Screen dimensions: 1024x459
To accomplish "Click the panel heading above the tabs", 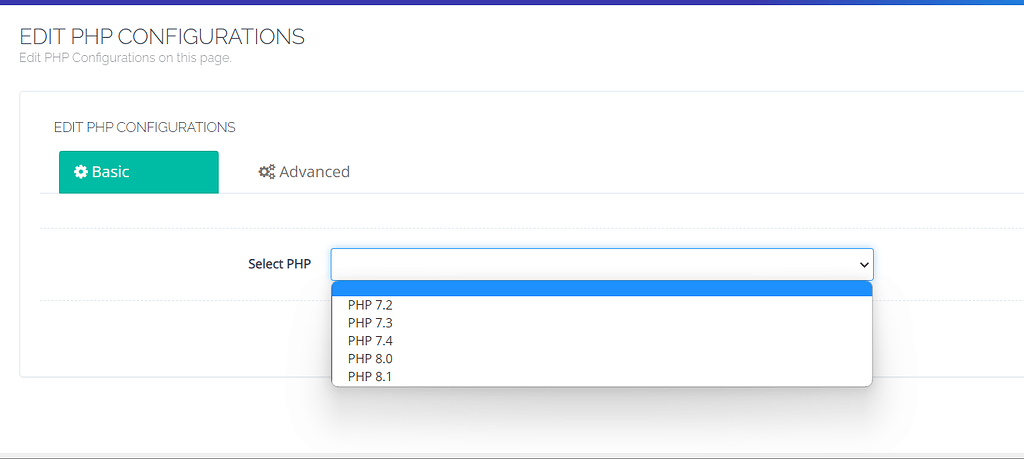I will [x=144, y=127].
